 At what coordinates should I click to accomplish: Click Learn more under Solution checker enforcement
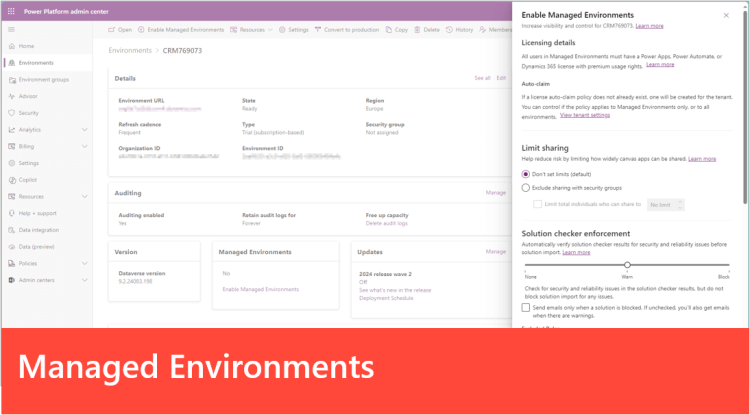576,252
